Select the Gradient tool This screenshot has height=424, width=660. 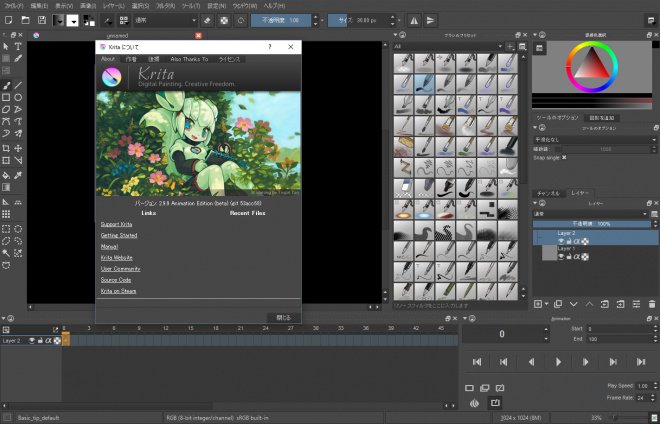coord(6,187)
